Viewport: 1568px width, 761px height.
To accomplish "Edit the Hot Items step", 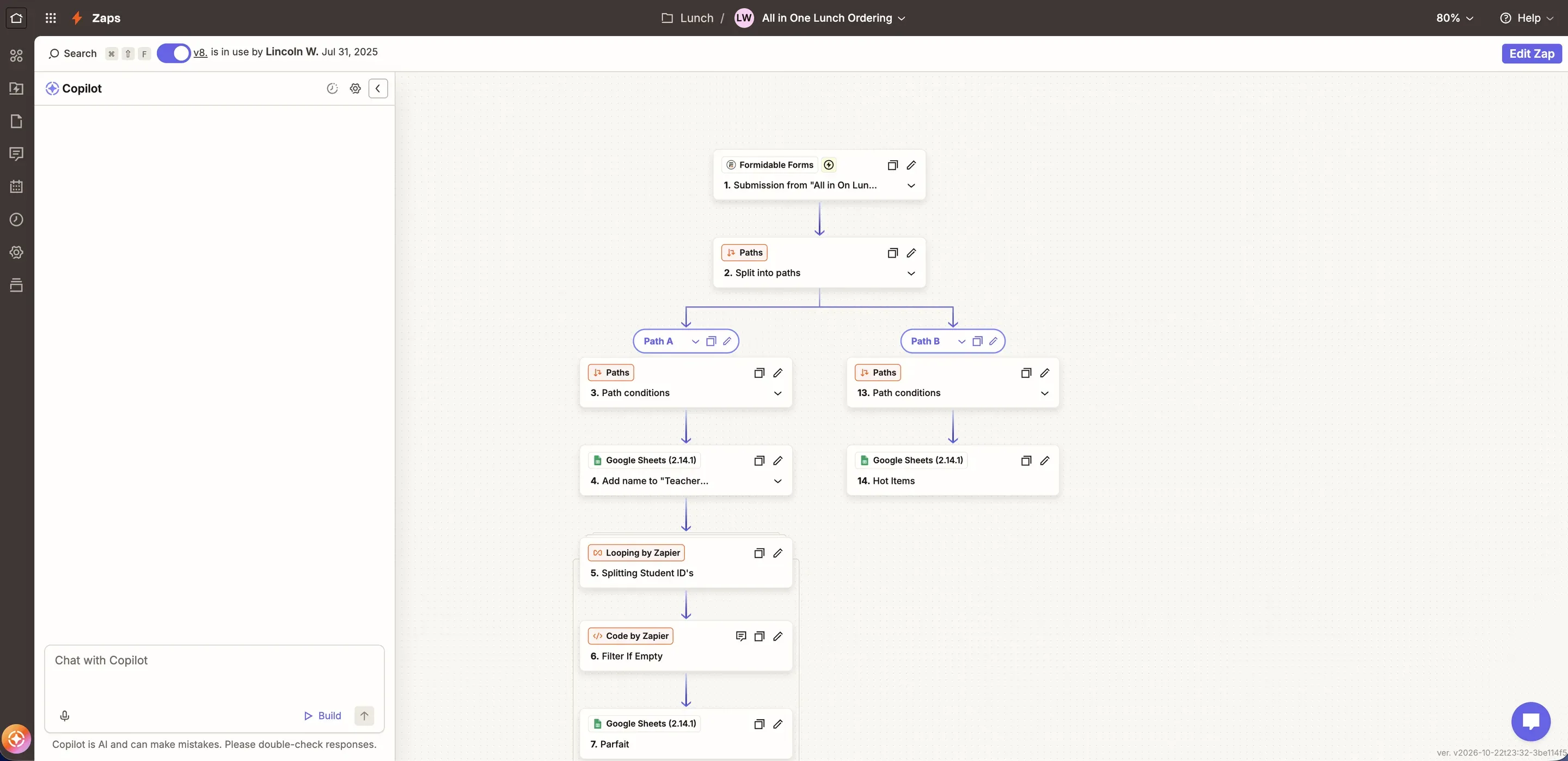I will click(1045, 460).
